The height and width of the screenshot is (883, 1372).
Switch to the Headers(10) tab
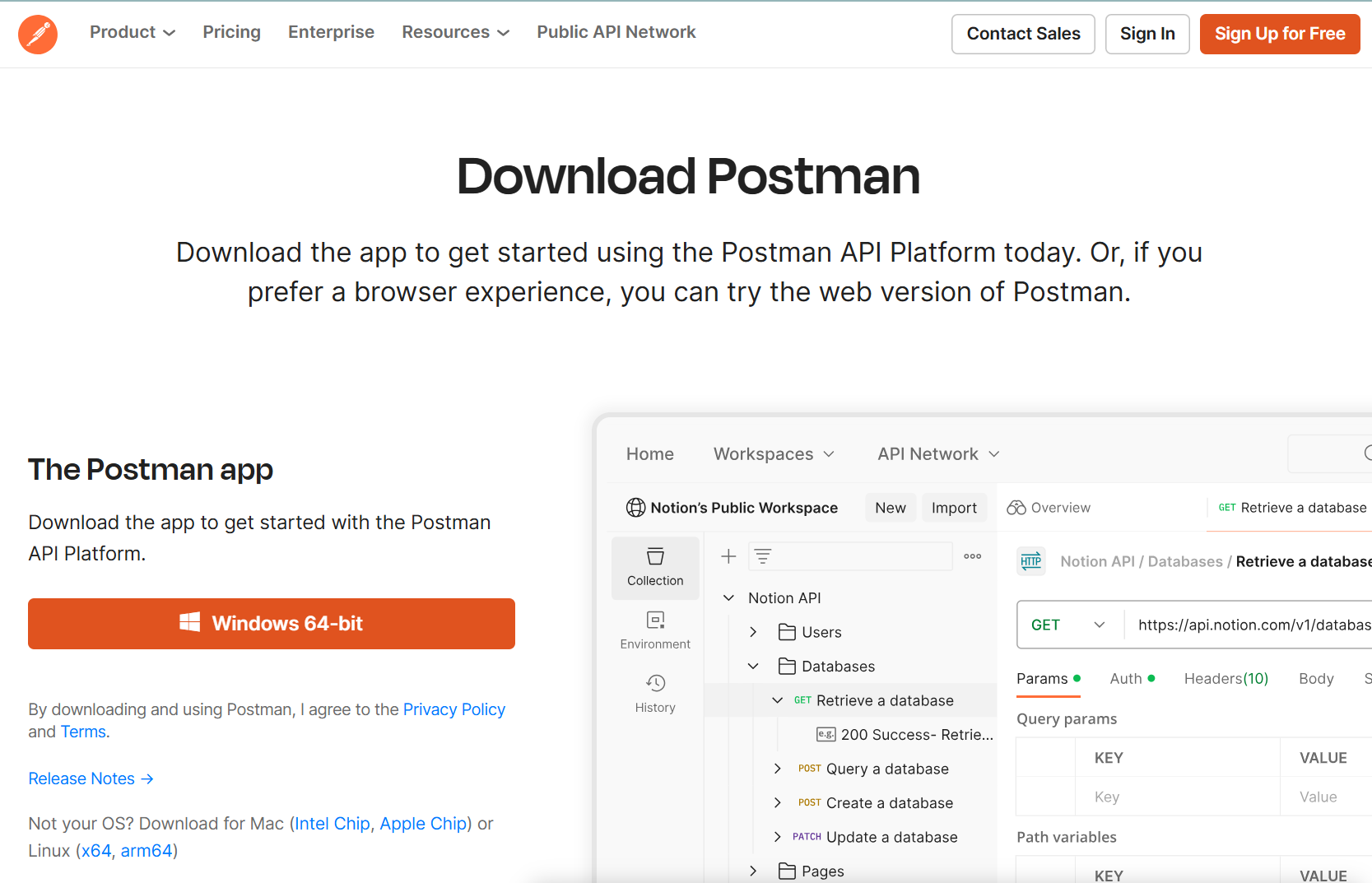[1226, 679]
